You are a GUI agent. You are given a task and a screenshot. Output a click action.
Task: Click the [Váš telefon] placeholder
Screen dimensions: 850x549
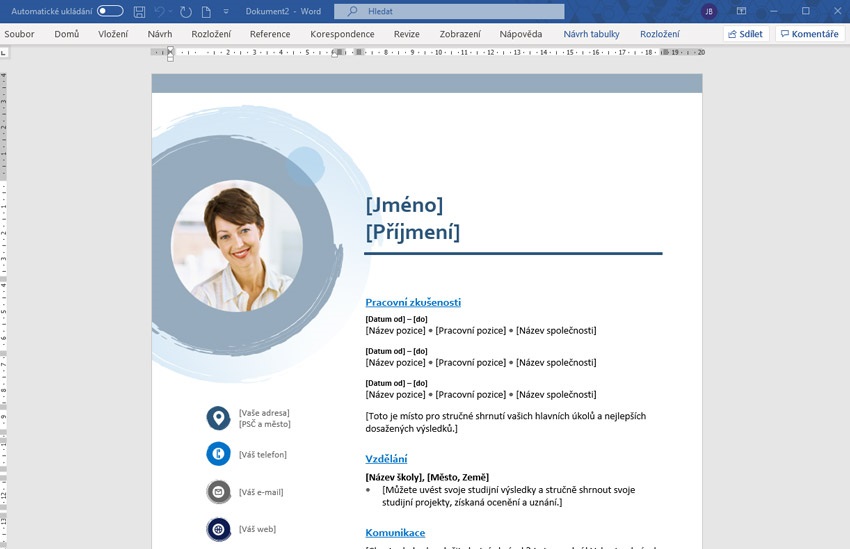[262, 454]
